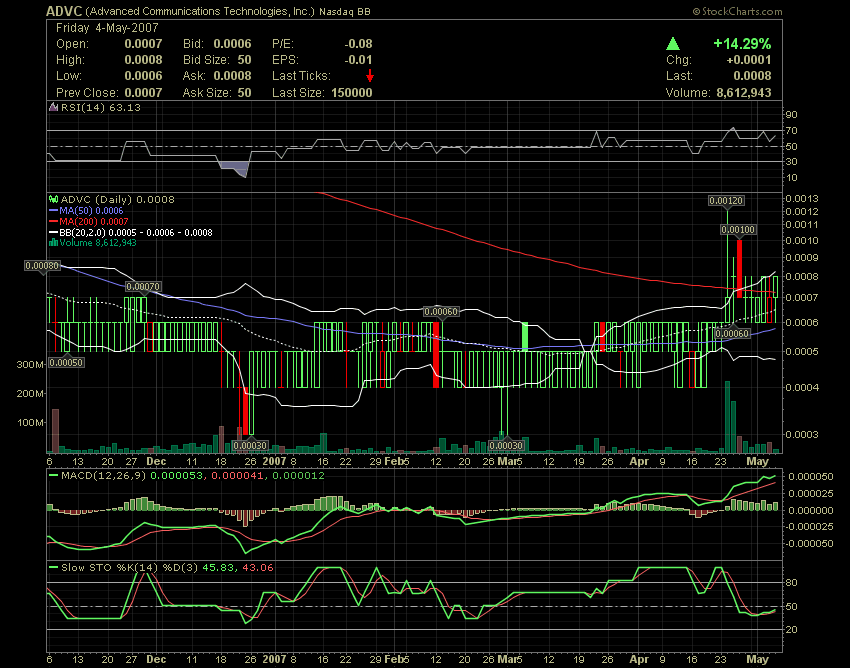Image resolution: width=850 pixels, height=668 pixels.
Task: Click the Open value 0.0007
Action: click(x=143, y=44)
